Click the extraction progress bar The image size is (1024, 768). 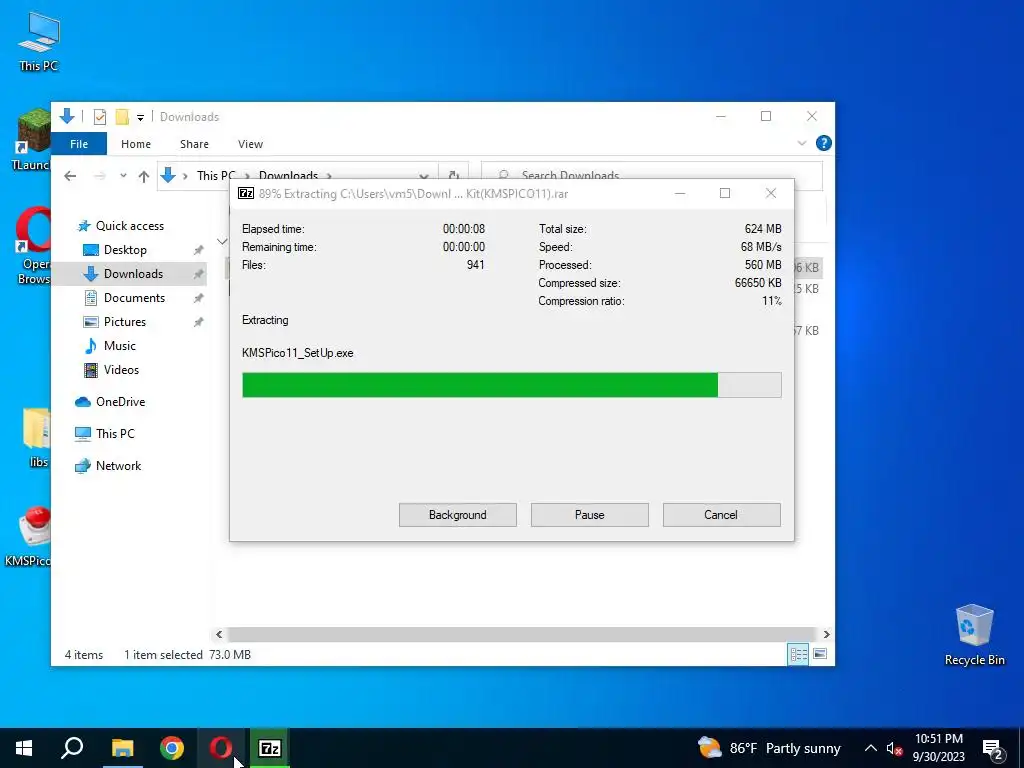(511, 385)
